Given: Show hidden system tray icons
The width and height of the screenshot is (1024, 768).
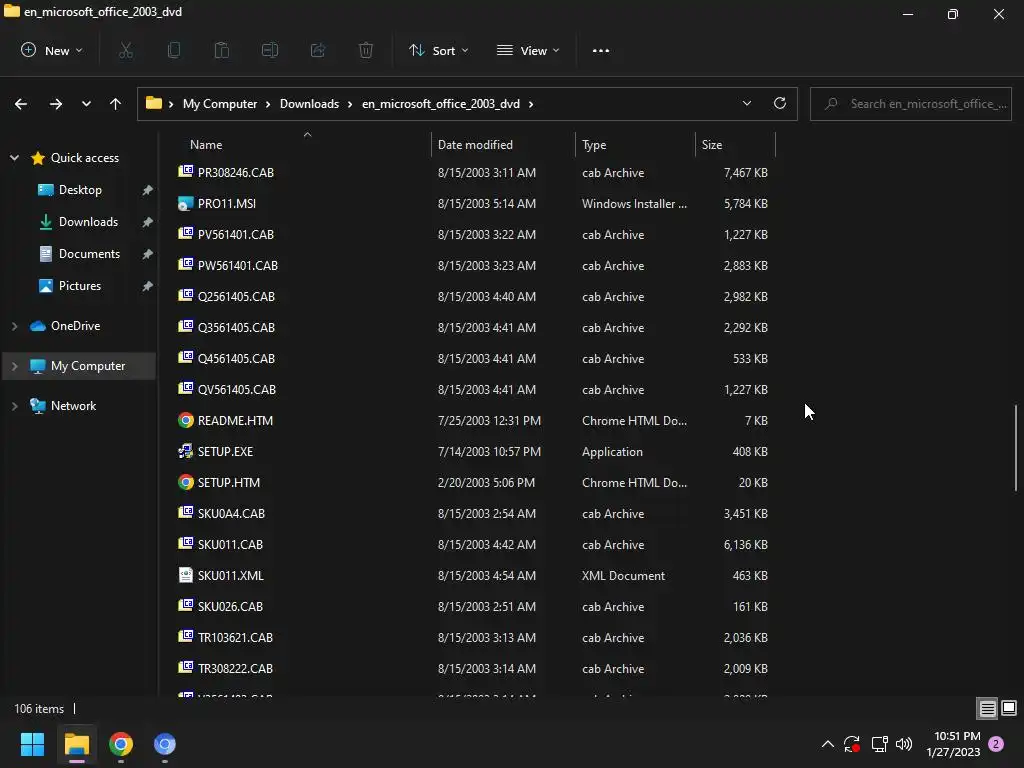Looking at the screenshot, I should click(827, 744).
